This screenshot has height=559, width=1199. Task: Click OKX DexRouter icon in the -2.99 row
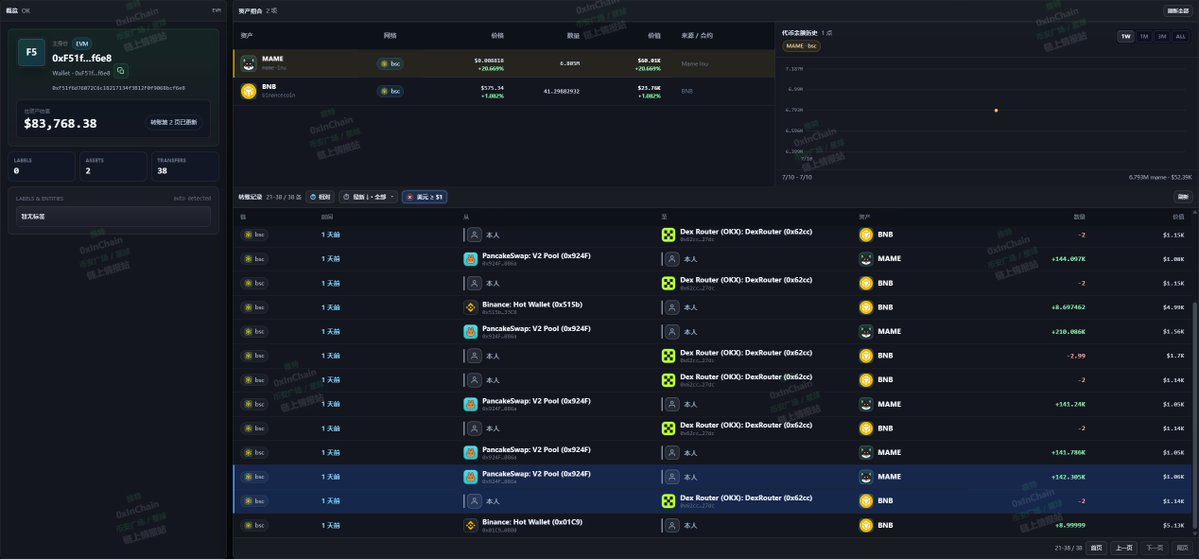[x=668, y=356]
